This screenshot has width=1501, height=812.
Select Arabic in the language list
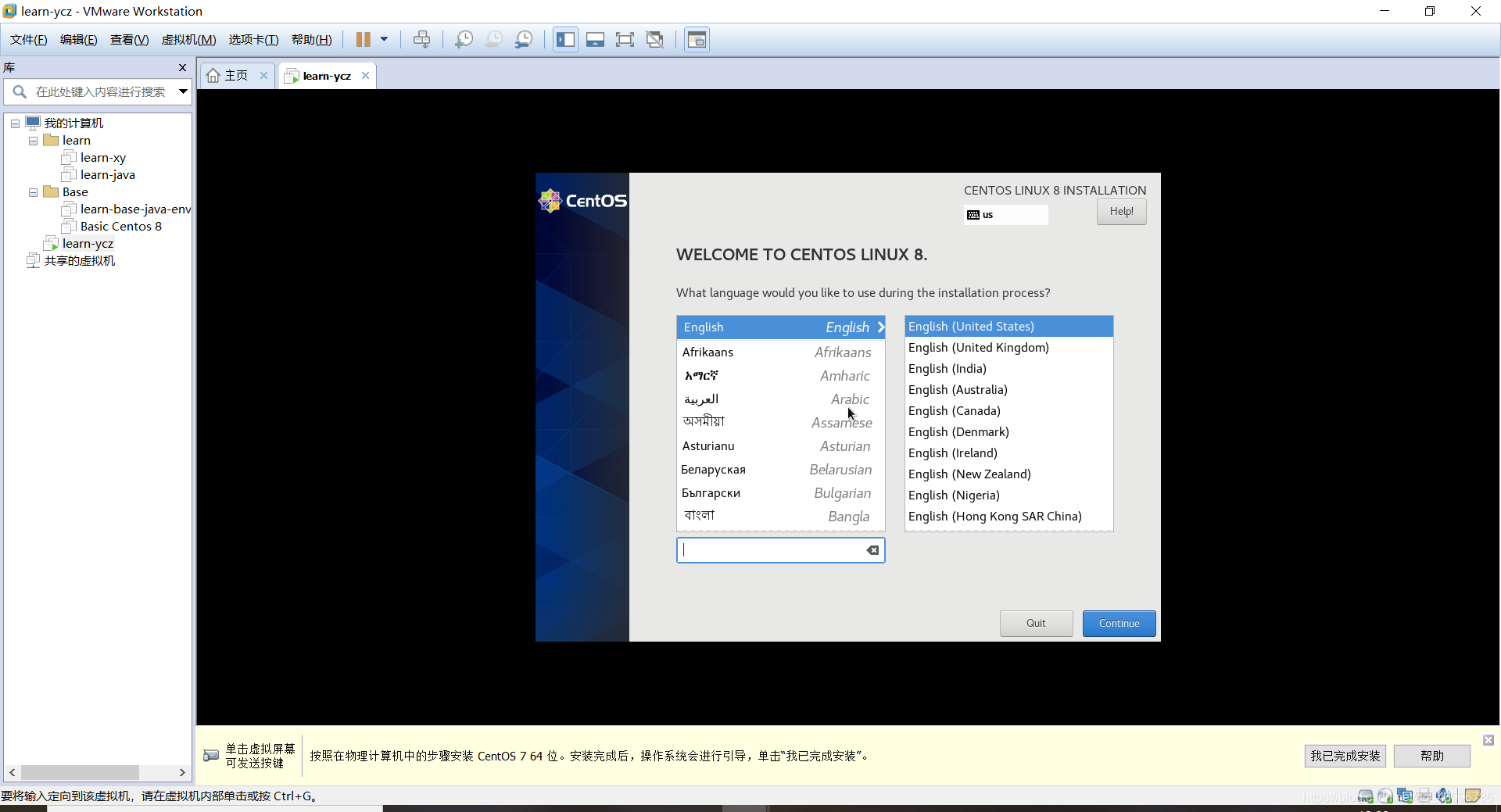[x=780, y=399]
